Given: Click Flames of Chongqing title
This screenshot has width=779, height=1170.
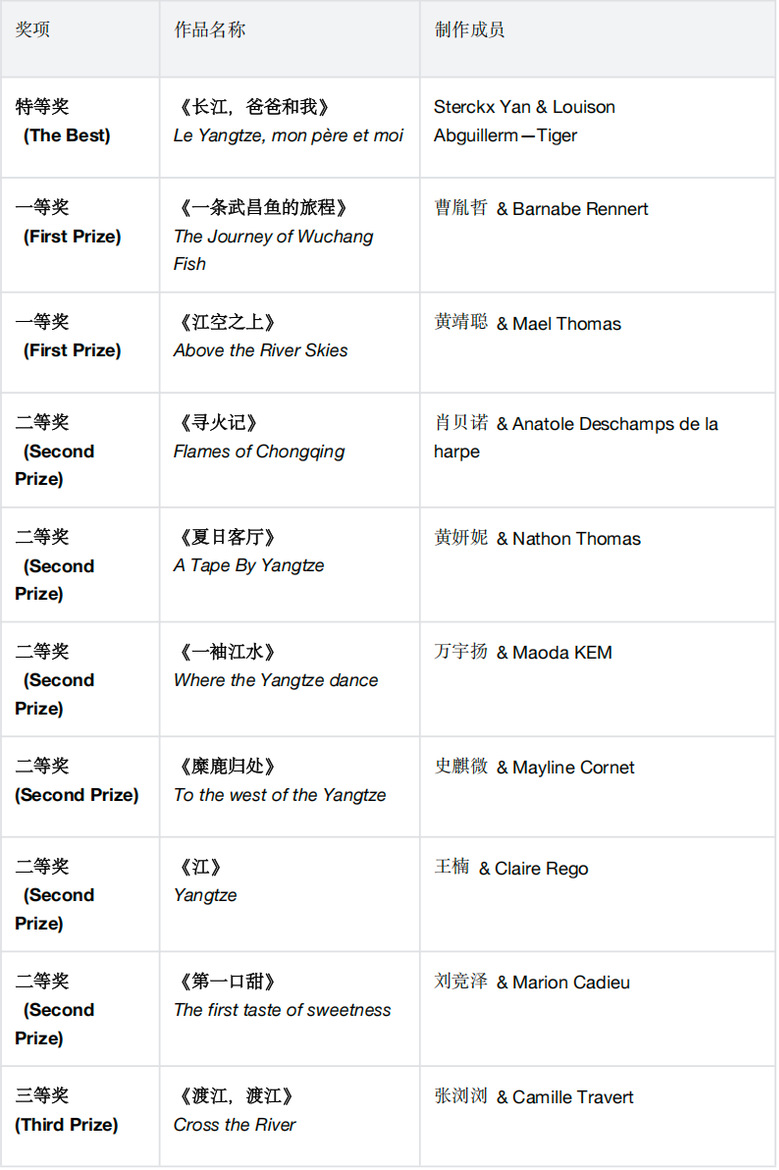Looking at the screenshot, I should pos(259,452).
